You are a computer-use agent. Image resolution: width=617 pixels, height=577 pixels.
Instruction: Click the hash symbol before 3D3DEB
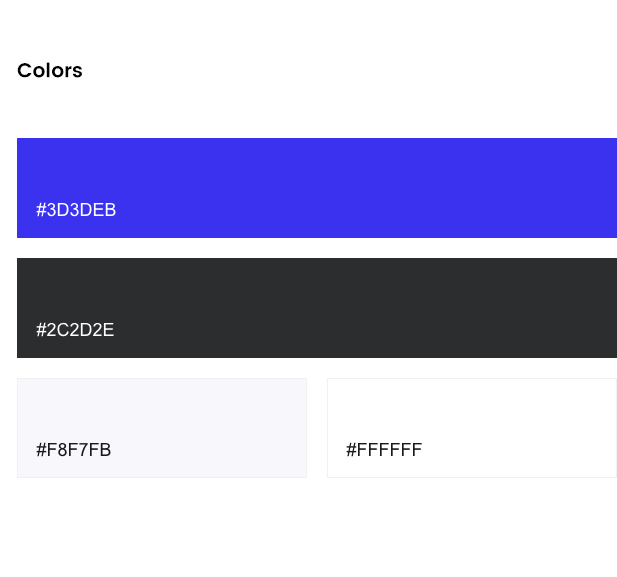(x=41, y=210)
